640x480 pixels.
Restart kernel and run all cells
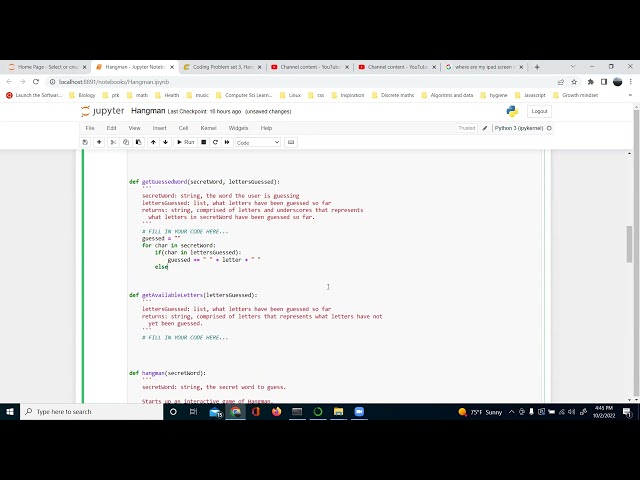pyautogui.click(x=227, y=142)
